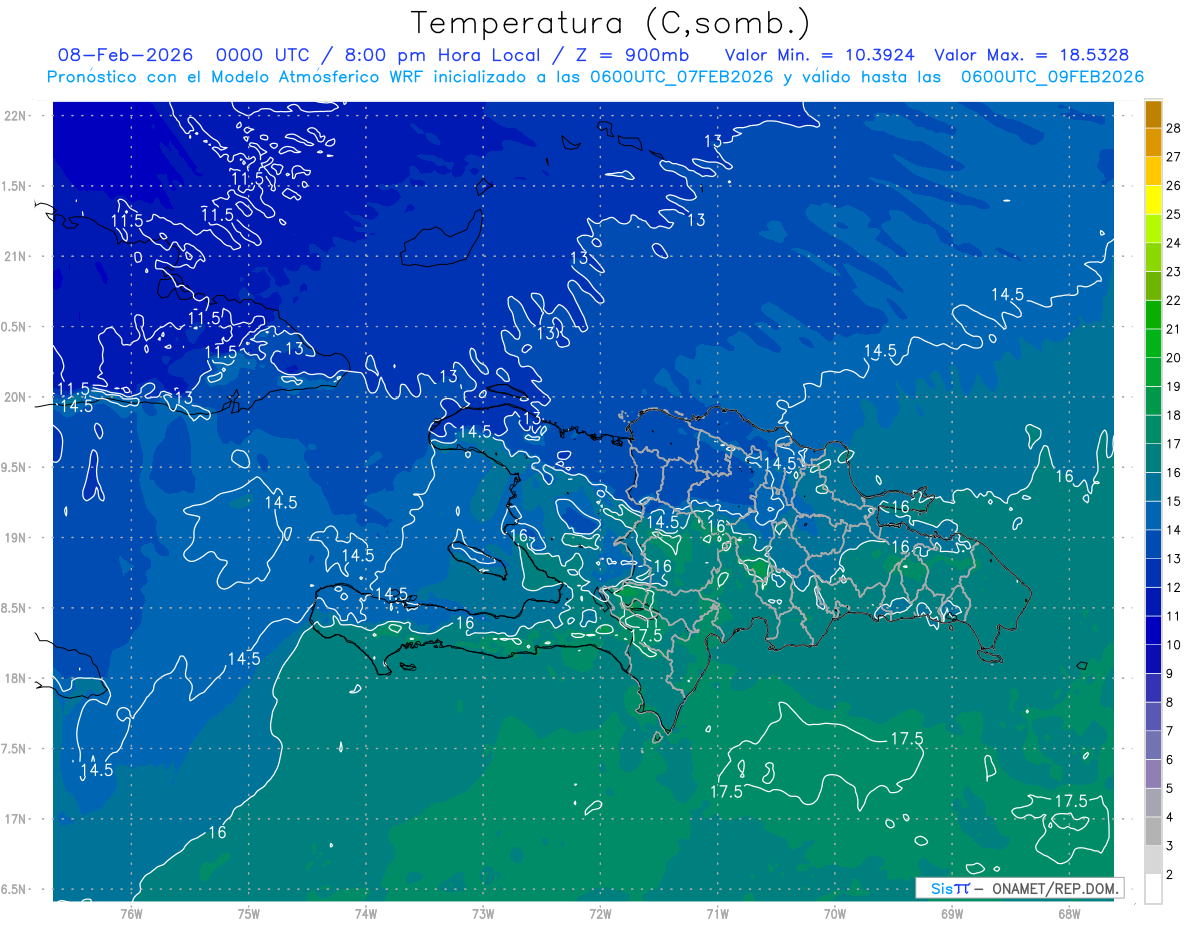Click the dark blue swatch between 10 and 11
This screenshot has width=1200, height=927.
[x=1153, y=630]
